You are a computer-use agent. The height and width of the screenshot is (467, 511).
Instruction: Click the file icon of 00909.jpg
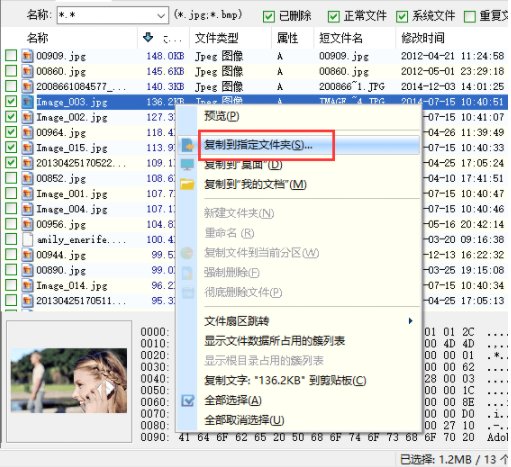pos(27,56)
